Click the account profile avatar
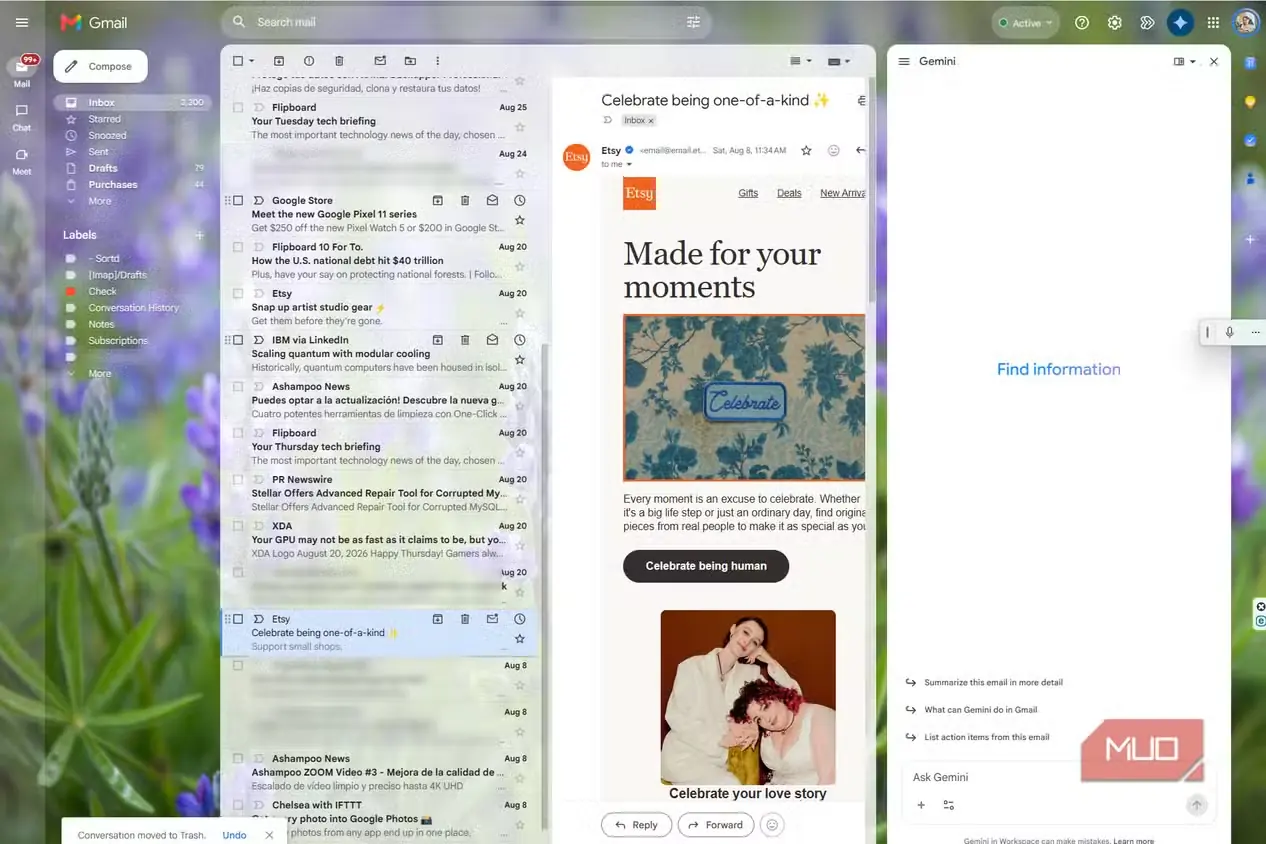 click(1245, 22)
